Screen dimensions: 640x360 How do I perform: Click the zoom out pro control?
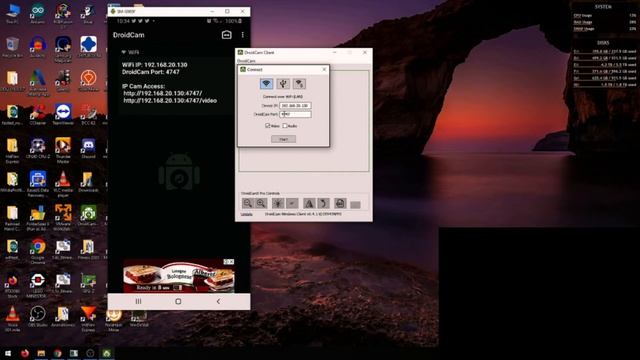pyautogui.click(x=247, y=203)
